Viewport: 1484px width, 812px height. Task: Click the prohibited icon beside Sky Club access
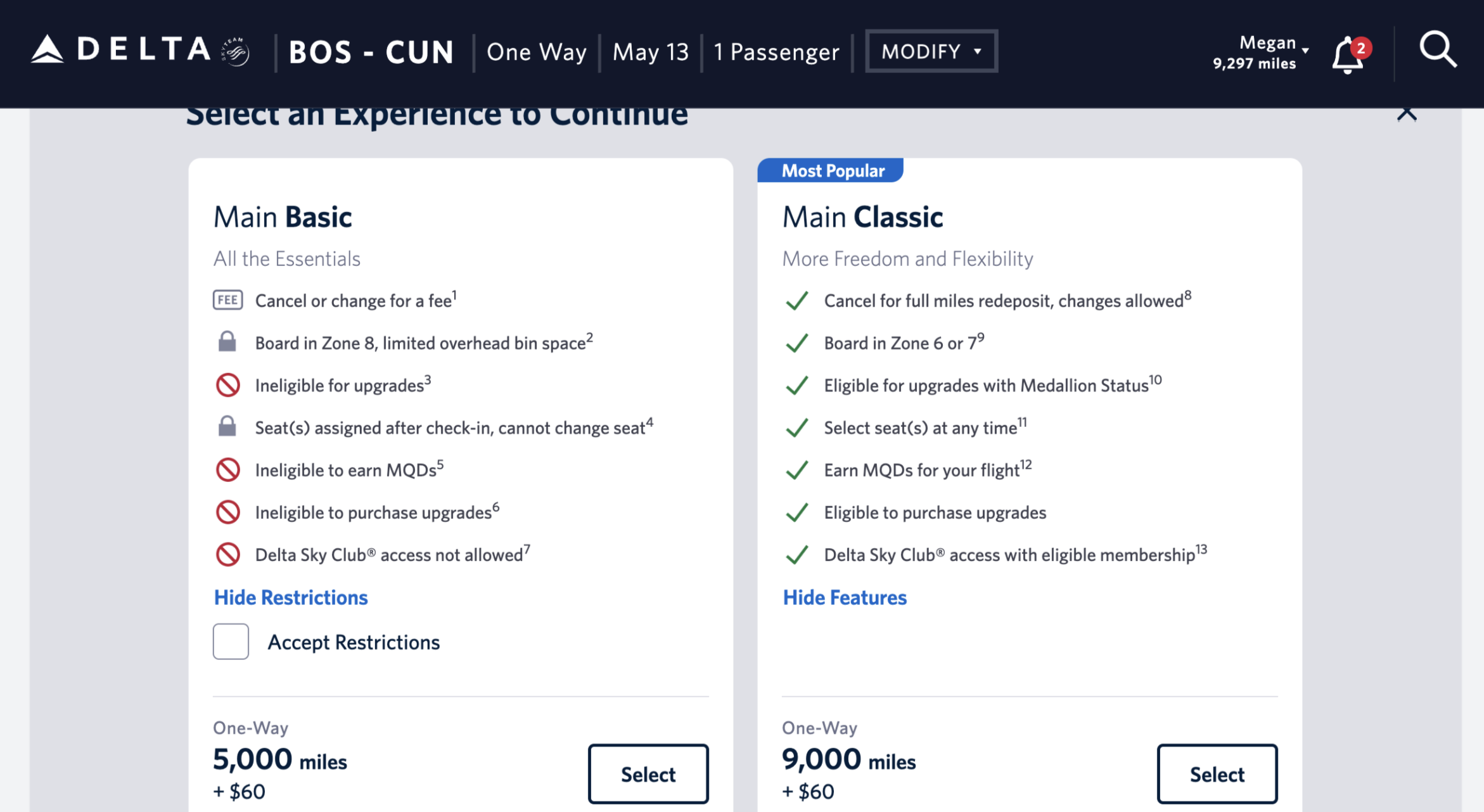[227, 555]
